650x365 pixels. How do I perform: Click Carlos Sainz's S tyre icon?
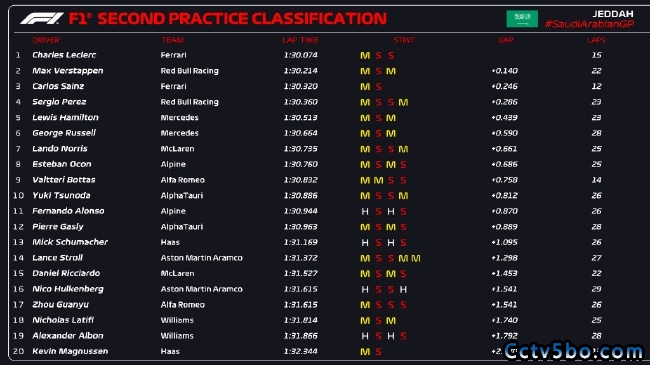tap(378, 87)
